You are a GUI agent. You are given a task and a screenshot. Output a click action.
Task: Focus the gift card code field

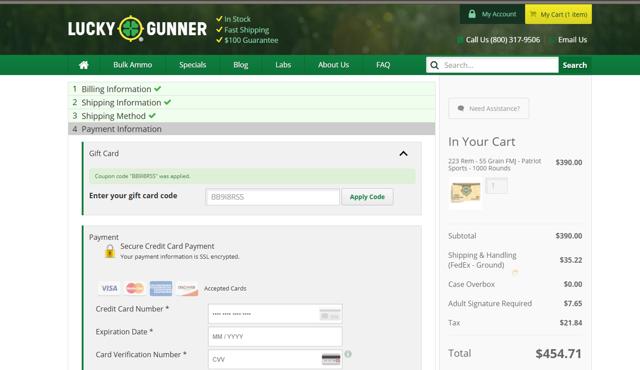pyautogui.click(x=273, y=197)
